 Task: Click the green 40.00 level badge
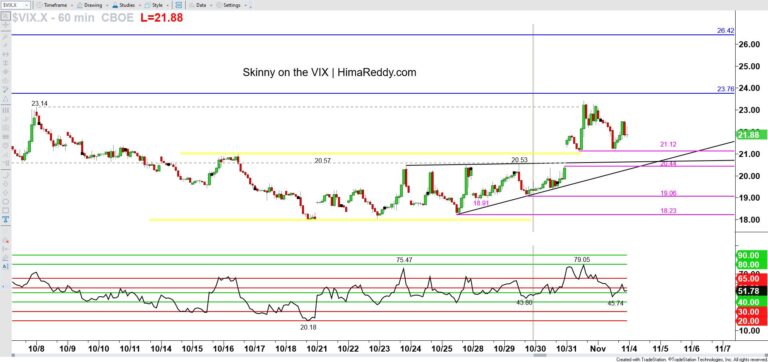(751, 302)
